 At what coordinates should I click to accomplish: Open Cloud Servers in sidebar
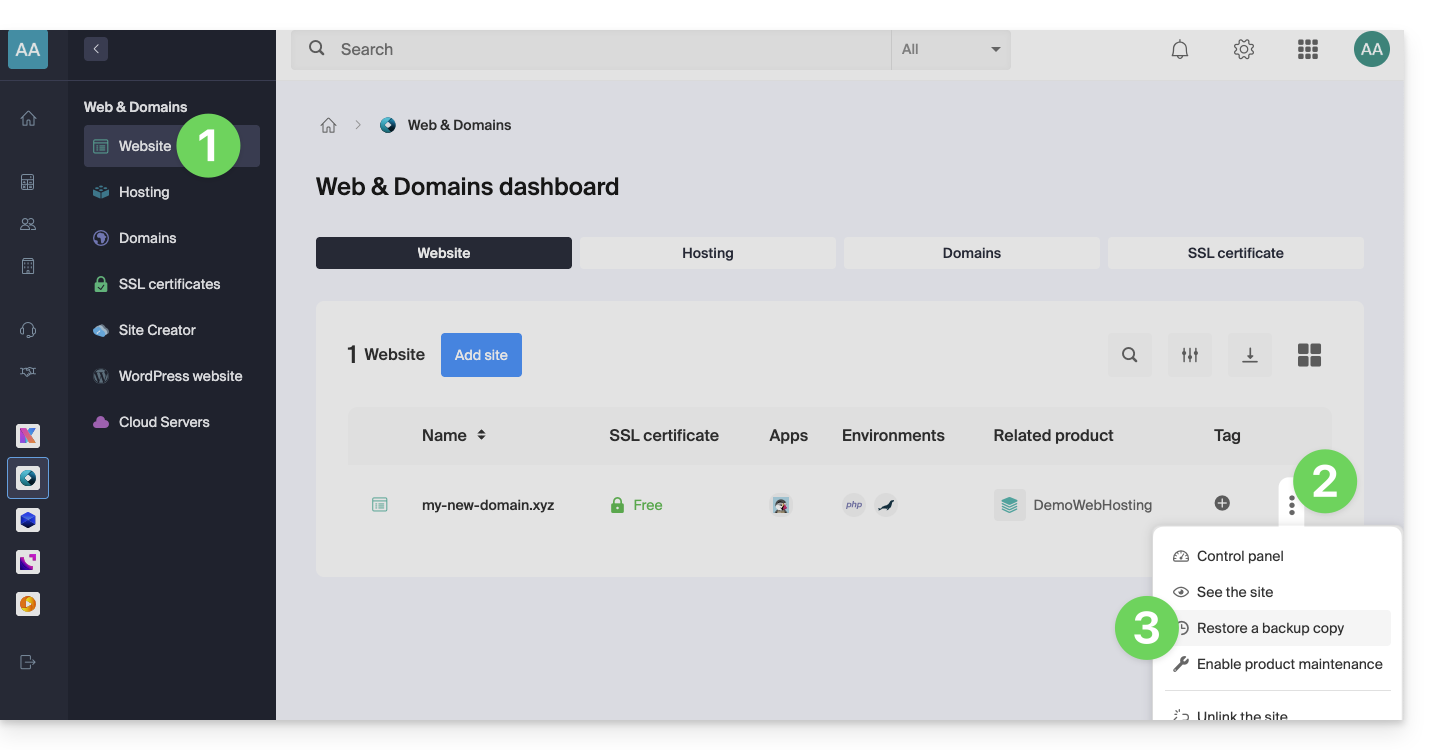pos(164,422)
